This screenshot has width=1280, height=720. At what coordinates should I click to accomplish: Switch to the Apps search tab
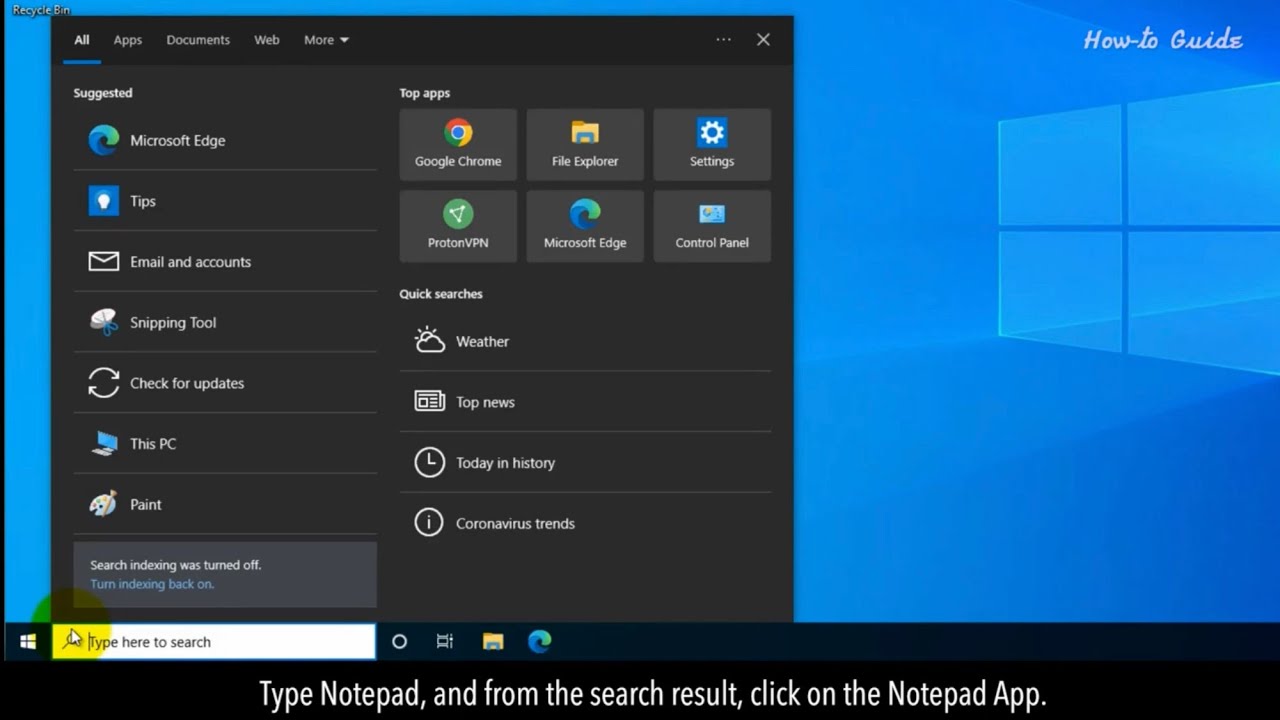coord(127,40)
